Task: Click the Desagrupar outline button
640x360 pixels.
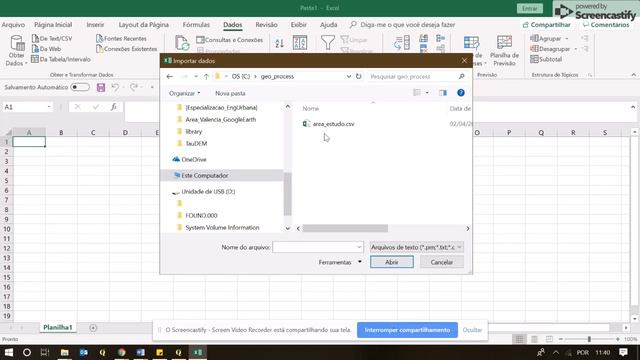Action: point(554,49)
